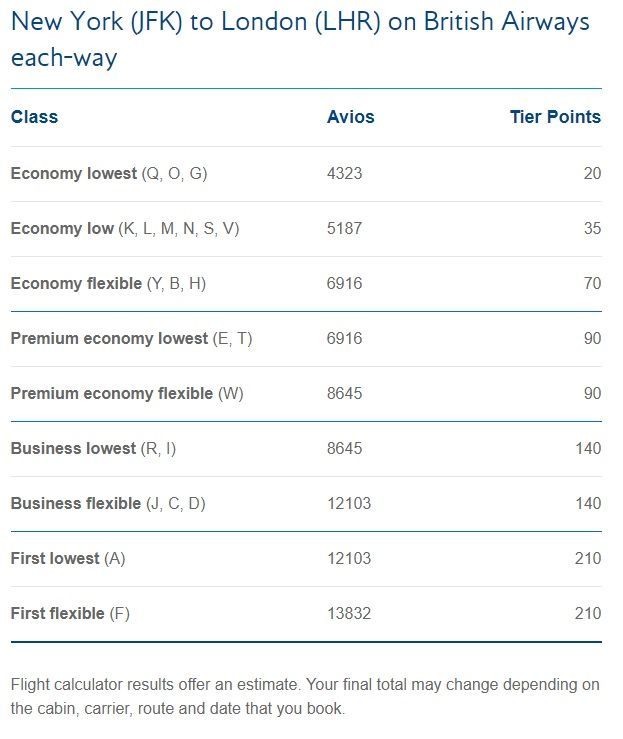Click the First lowest (A) row label
Screen dimensions: 623x739
(68, 558)
